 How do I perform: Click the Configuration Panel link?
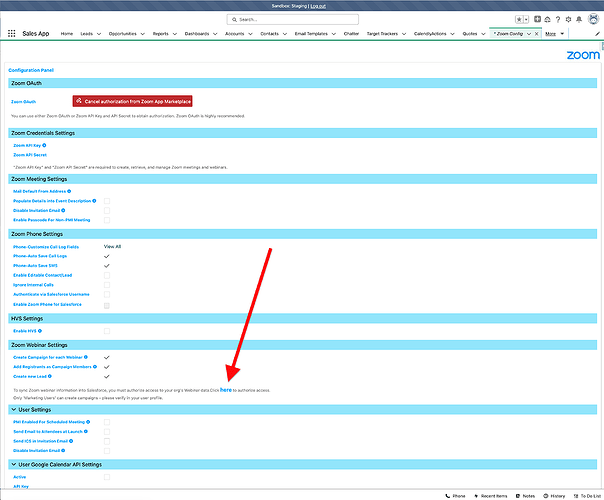tap(31, 70)
